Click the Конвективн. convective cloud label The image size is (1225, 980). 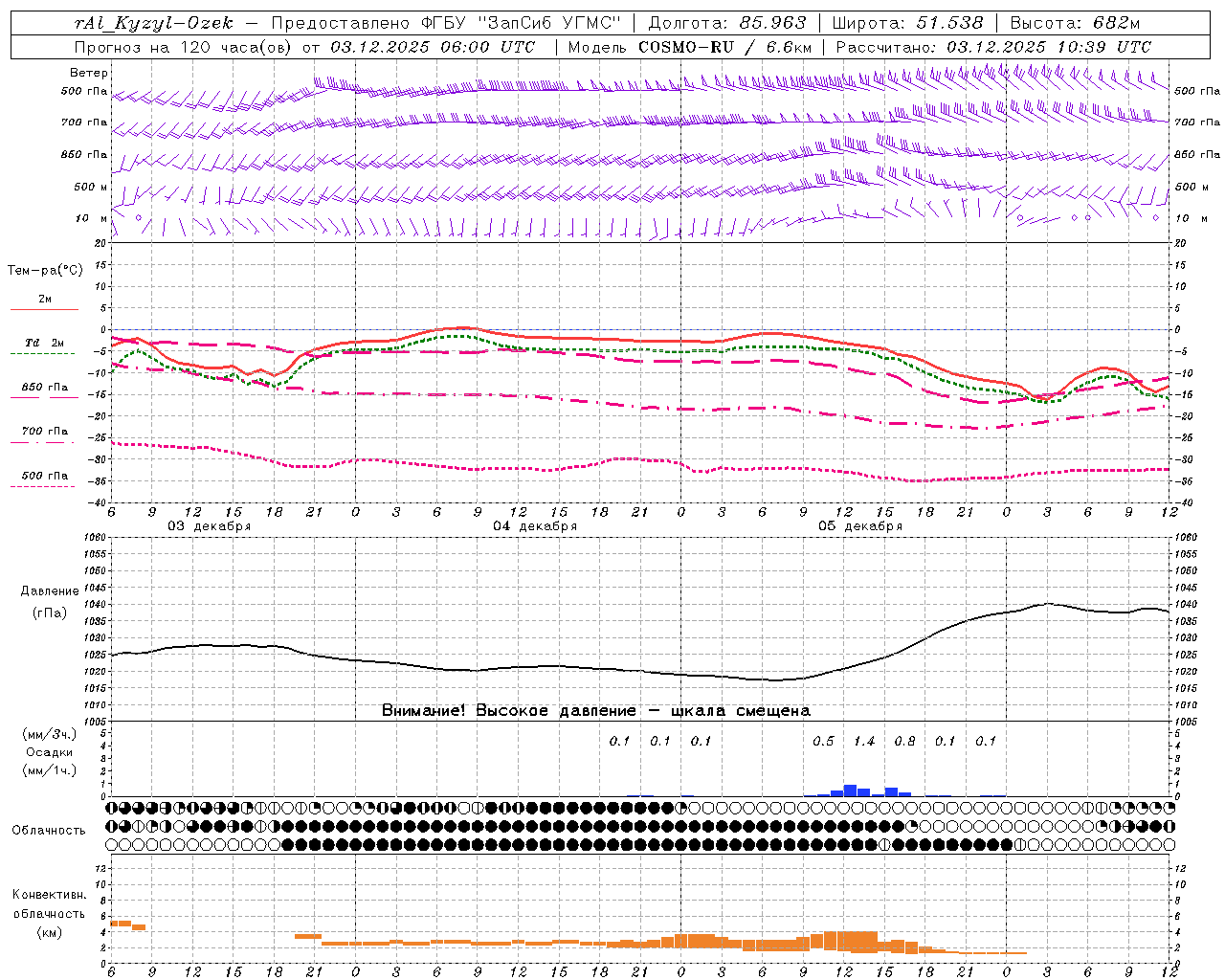pyautogui.click(x=49, y=895)
